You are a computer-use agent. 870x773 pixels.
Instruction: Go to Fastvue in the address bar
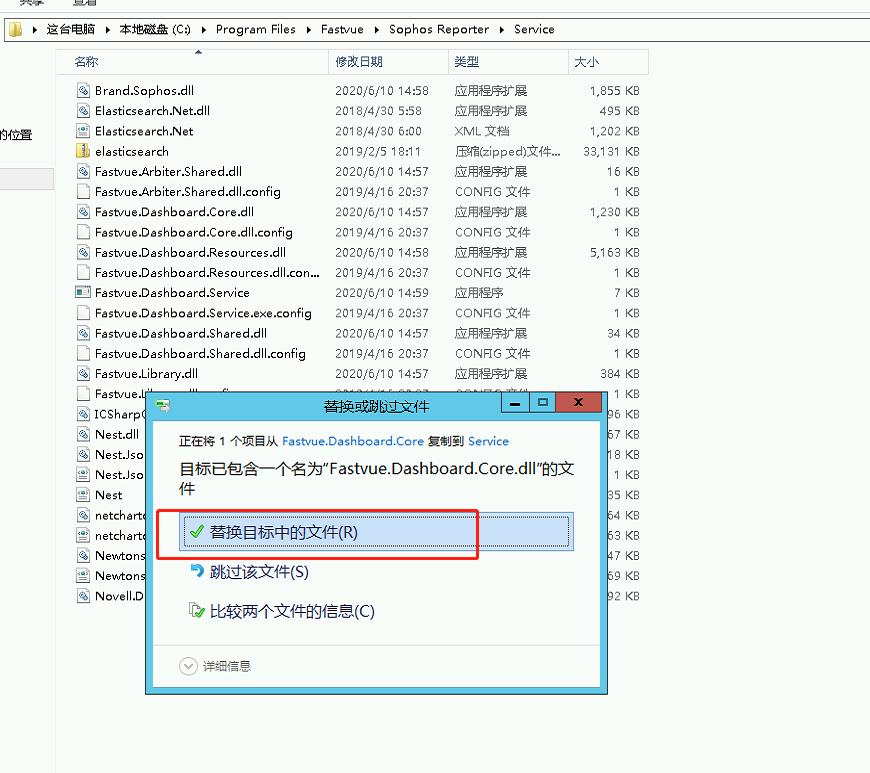pyautogui.click(x=342, y=29)
